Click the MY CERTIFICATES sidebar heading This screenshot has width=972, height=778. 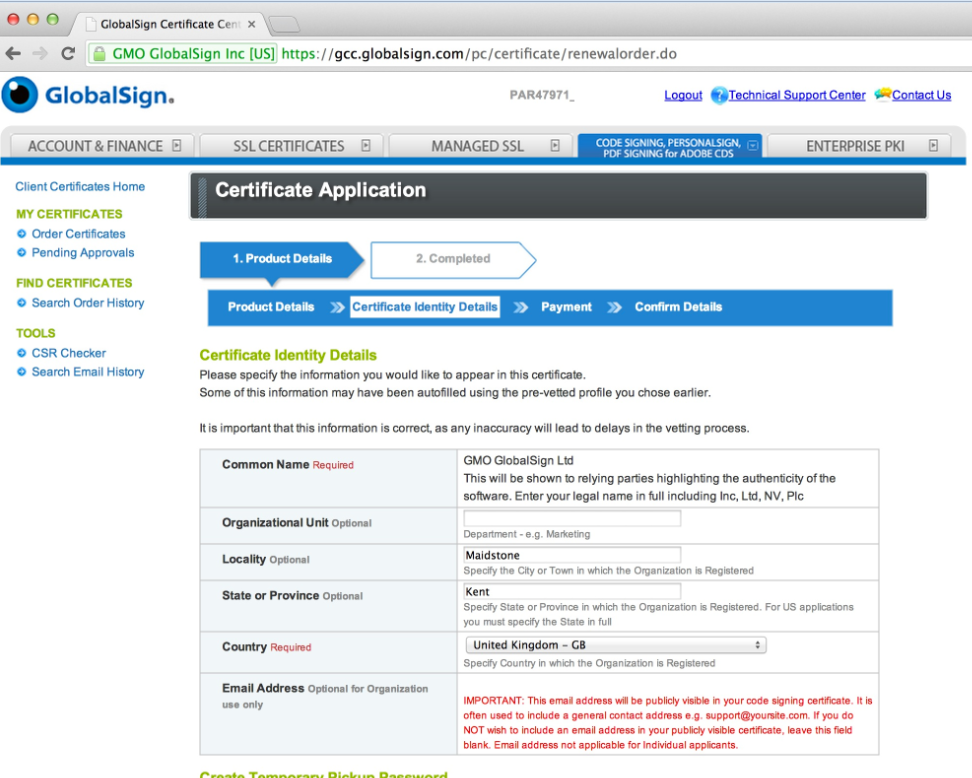[69, 214]
